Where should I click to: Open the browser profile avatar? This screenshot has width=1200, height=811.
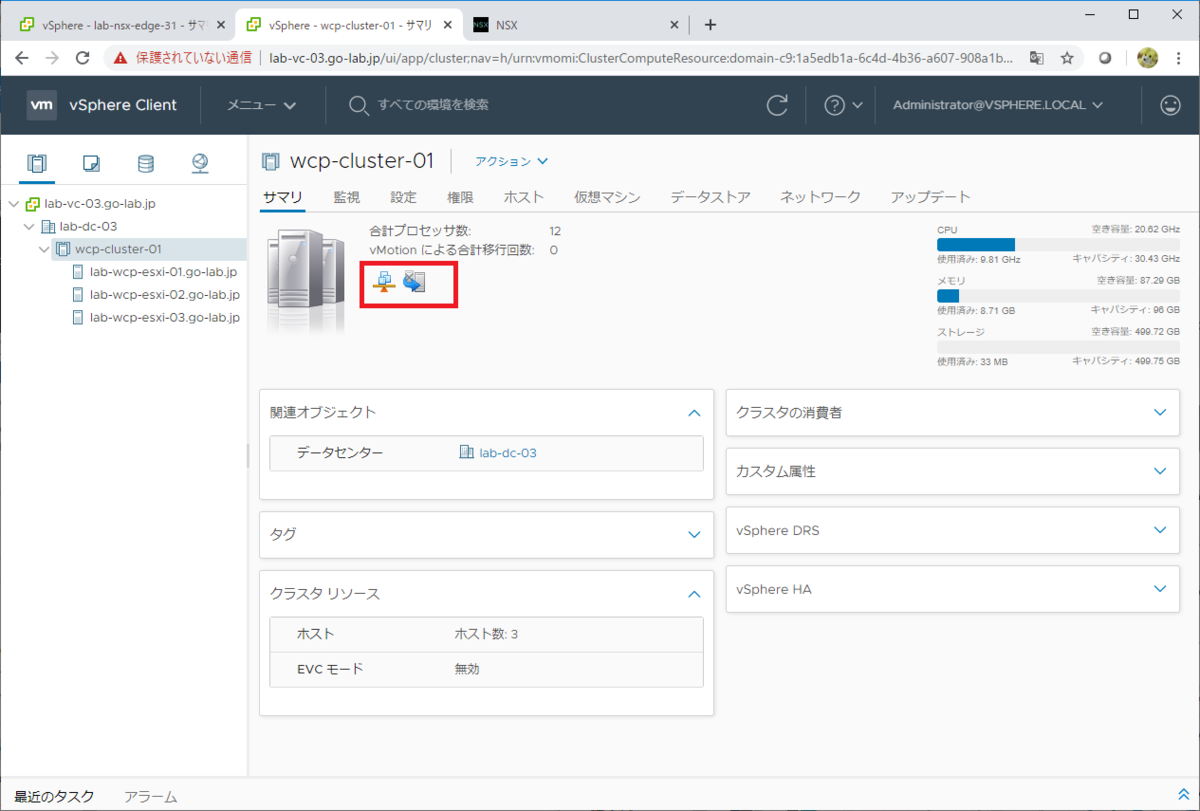[x=1147, y=58]
